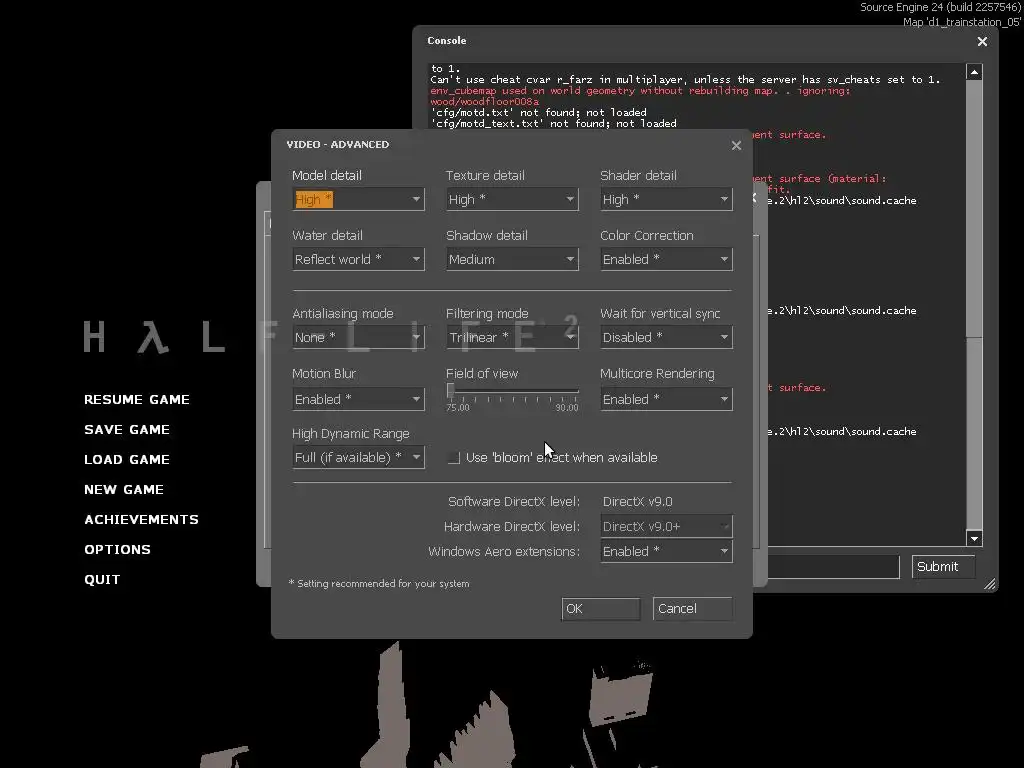The width and height of the screenshot is (1024, 768).
Task: Click the red 'env_cubemap used on world geometry' line
Action: click(x=640, y=91)
